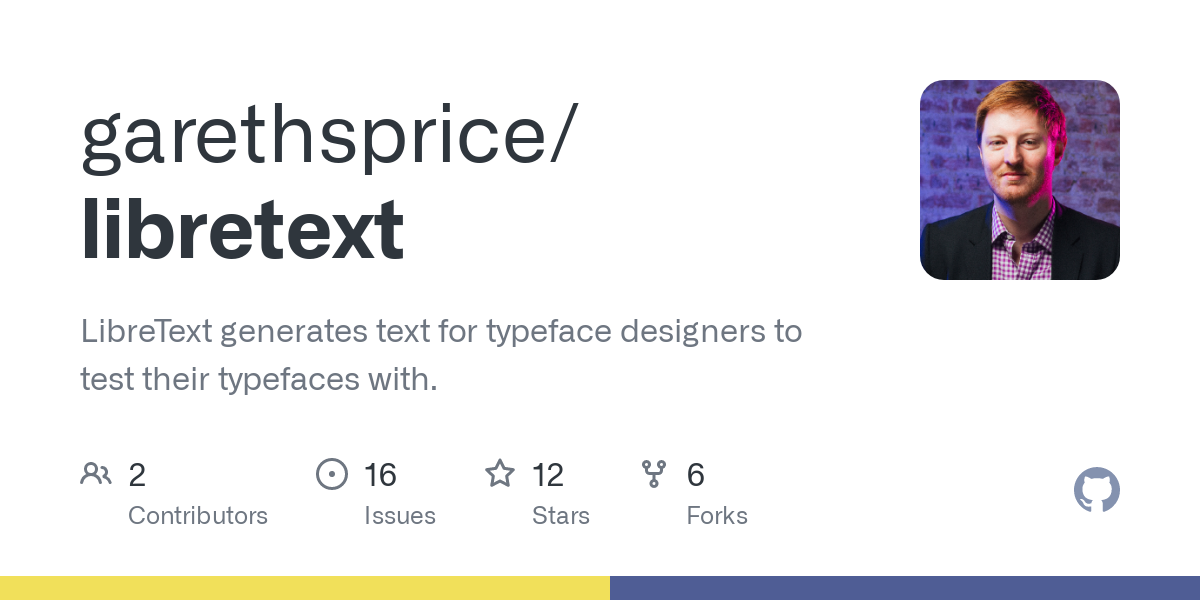Click the Stars star icon
1200x600 pixels.
pos(499,473)
